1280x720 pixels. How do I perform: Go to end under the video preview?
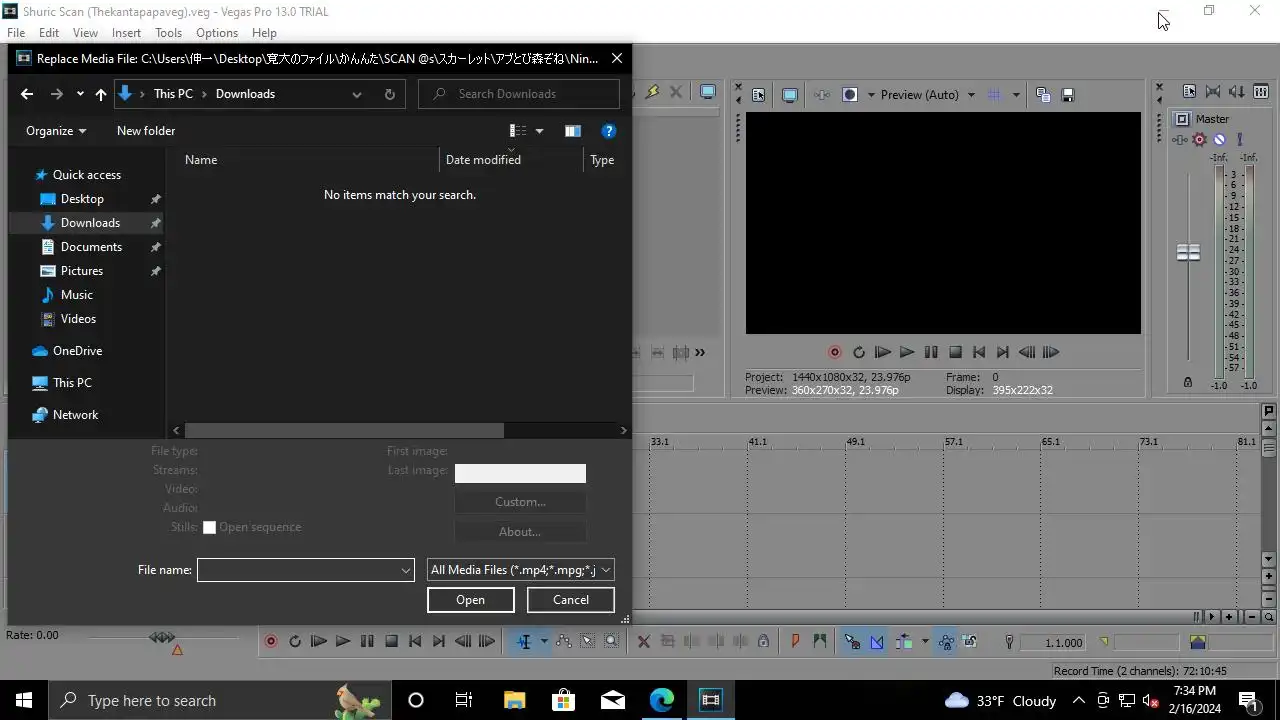point(1003,352)
